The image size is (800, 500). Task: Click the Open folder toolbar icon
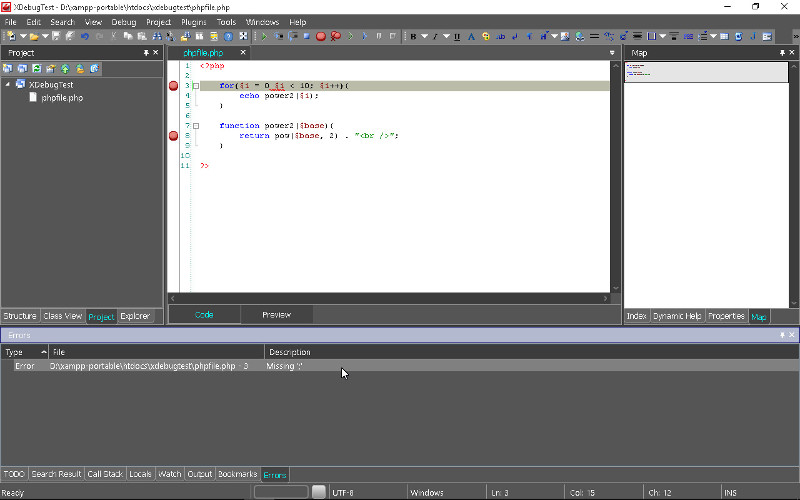coord(34,36)
